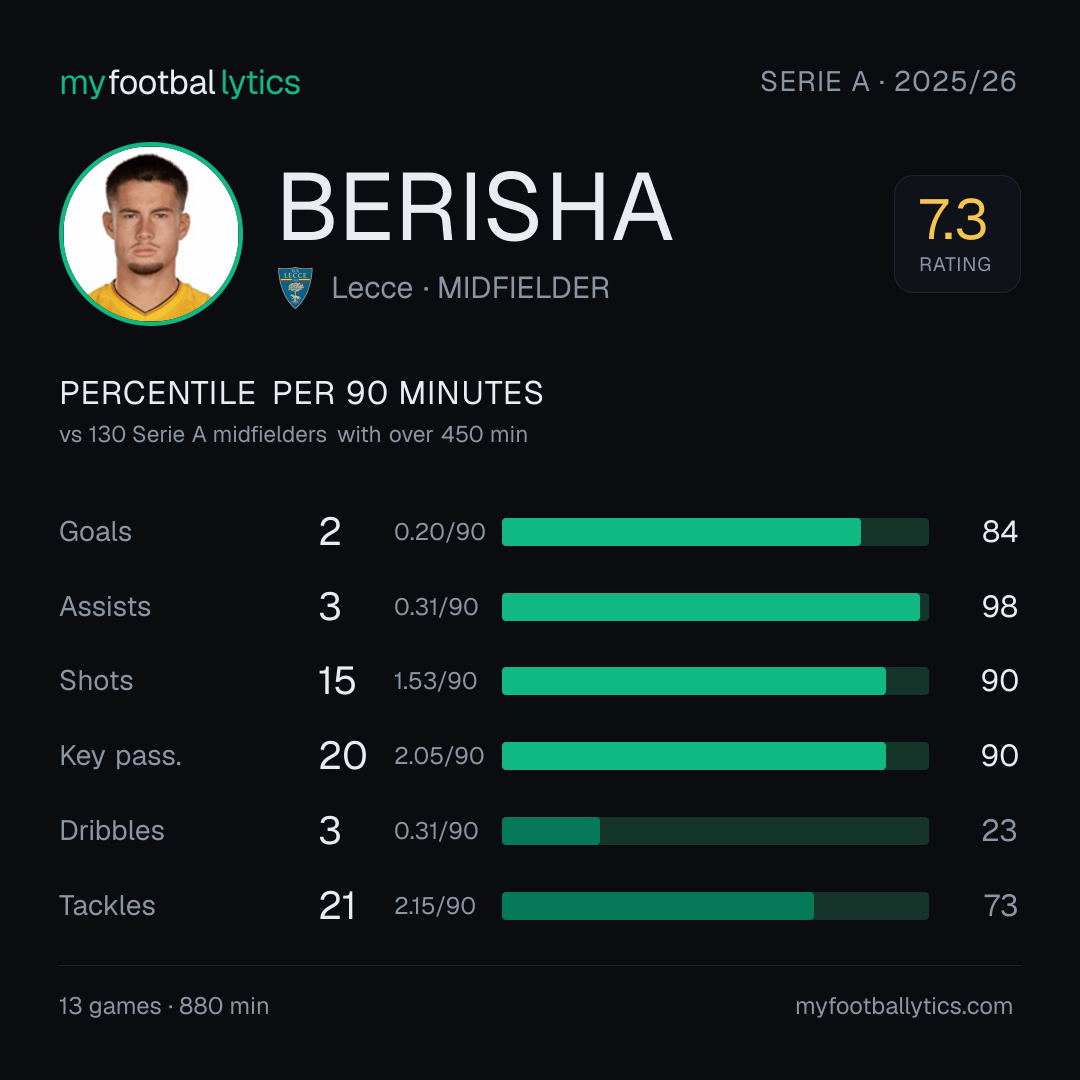Click the Tackles percentile bar

(x=715, y=906)
